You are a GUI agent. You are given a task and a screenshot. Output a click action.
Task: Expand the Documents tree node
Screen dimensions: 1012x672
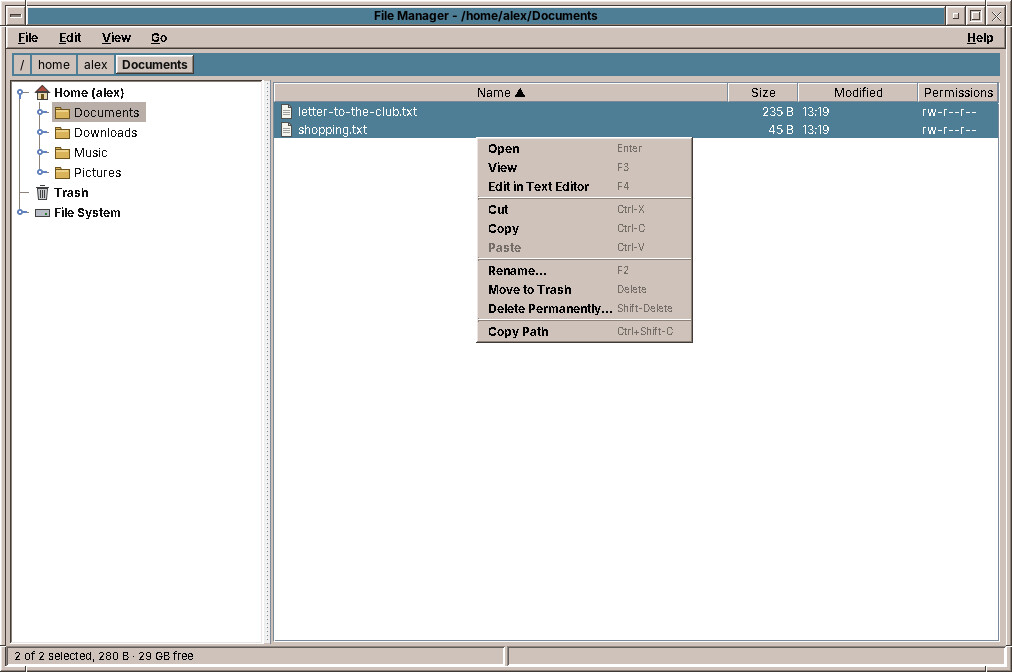click(41, 112)
